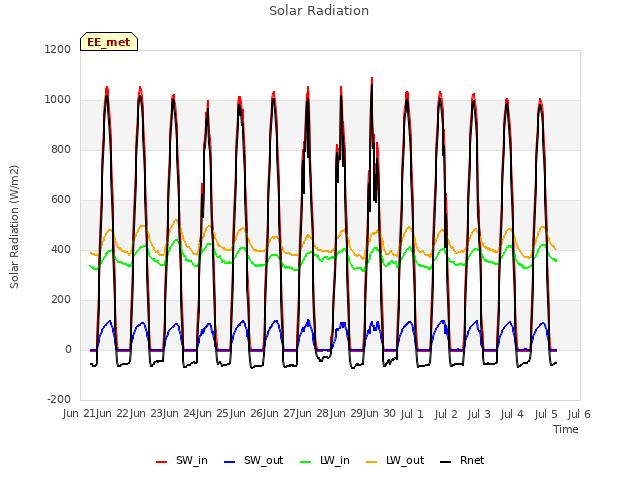Click the Jul 1 x-axis tick label

point(412,414)
